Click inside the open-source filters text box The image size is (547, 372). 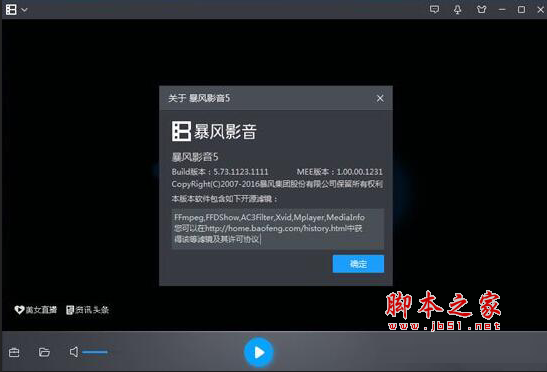coord(278,229)
